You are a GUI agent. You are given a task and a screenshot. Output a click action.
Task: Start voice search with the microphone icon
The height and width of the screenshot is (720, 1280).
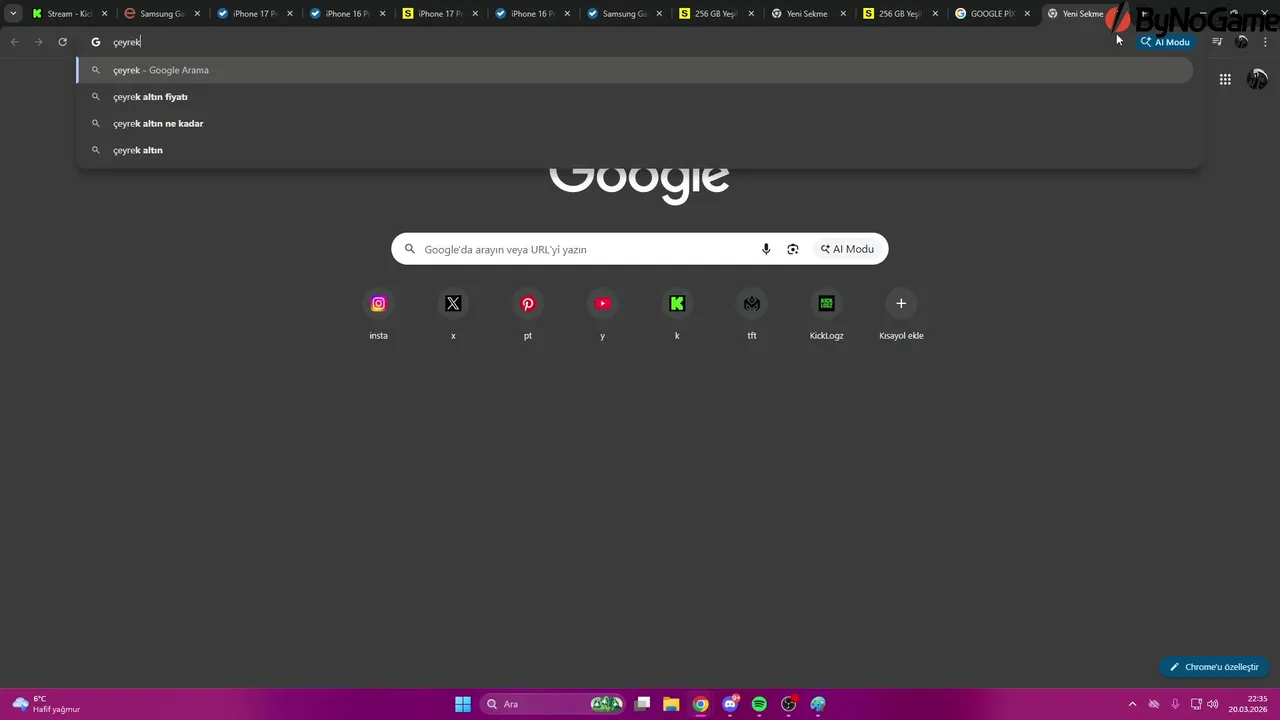[766, 249]
